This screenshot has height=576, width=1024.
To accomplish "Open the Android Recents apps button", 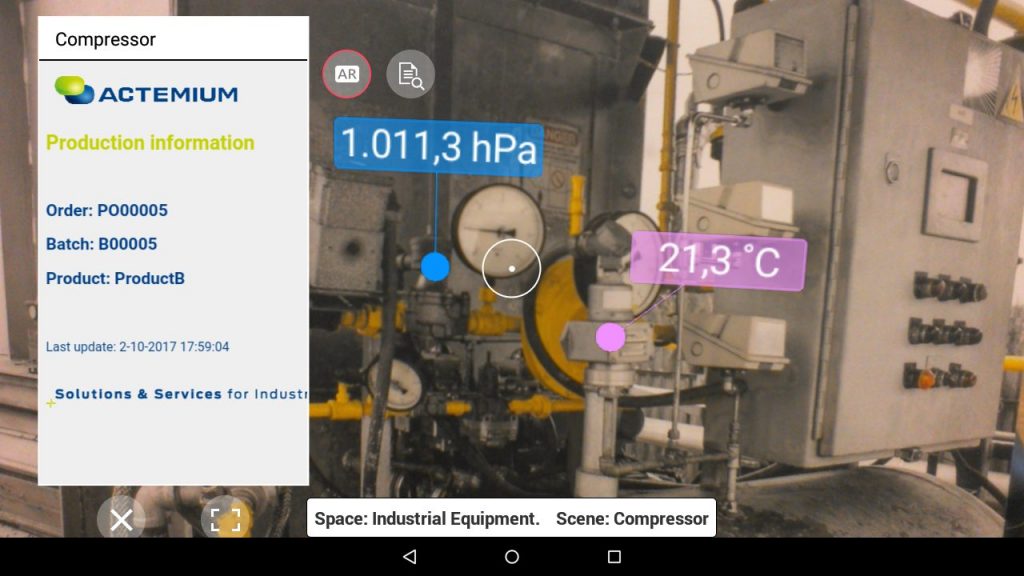I will (x=614, y=557).
